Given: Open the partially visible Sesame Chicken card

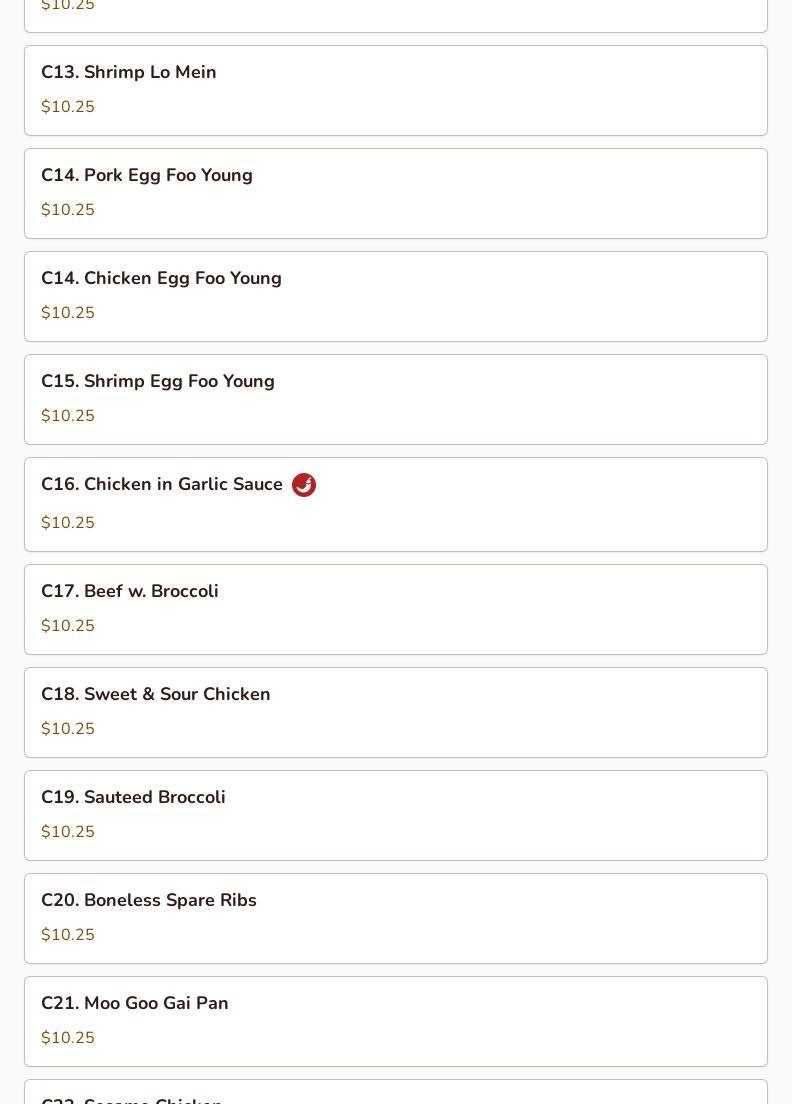Looking at the screenshot, I should pos(396,1092).
